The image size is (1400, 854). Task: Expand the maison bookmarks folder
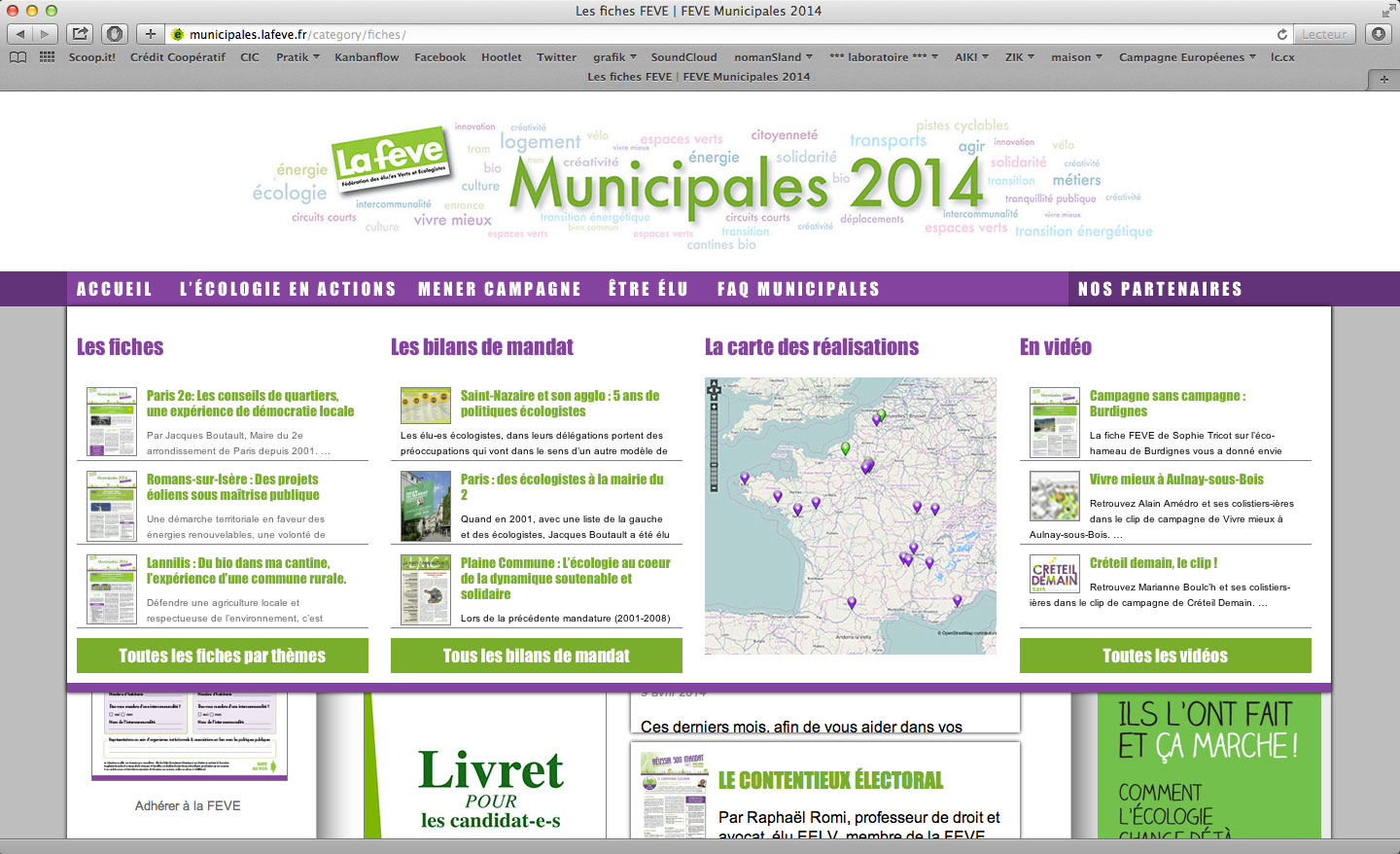point(1076,57)
